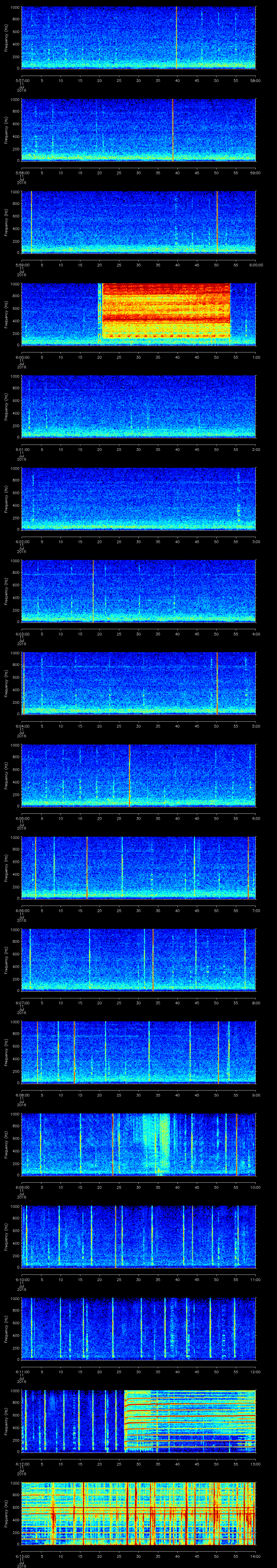Screen dimensions: 277x1568
Task: Click the spectrogram panel starting at 6:09:00
Action: (x=139, y=1144)
